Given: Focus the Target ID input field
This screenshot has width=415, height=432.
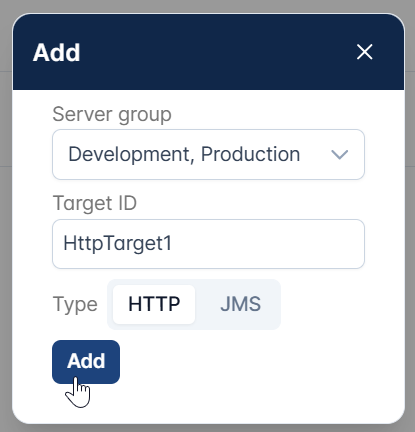Looking at the screenshot, I should [x=208, y=244].
